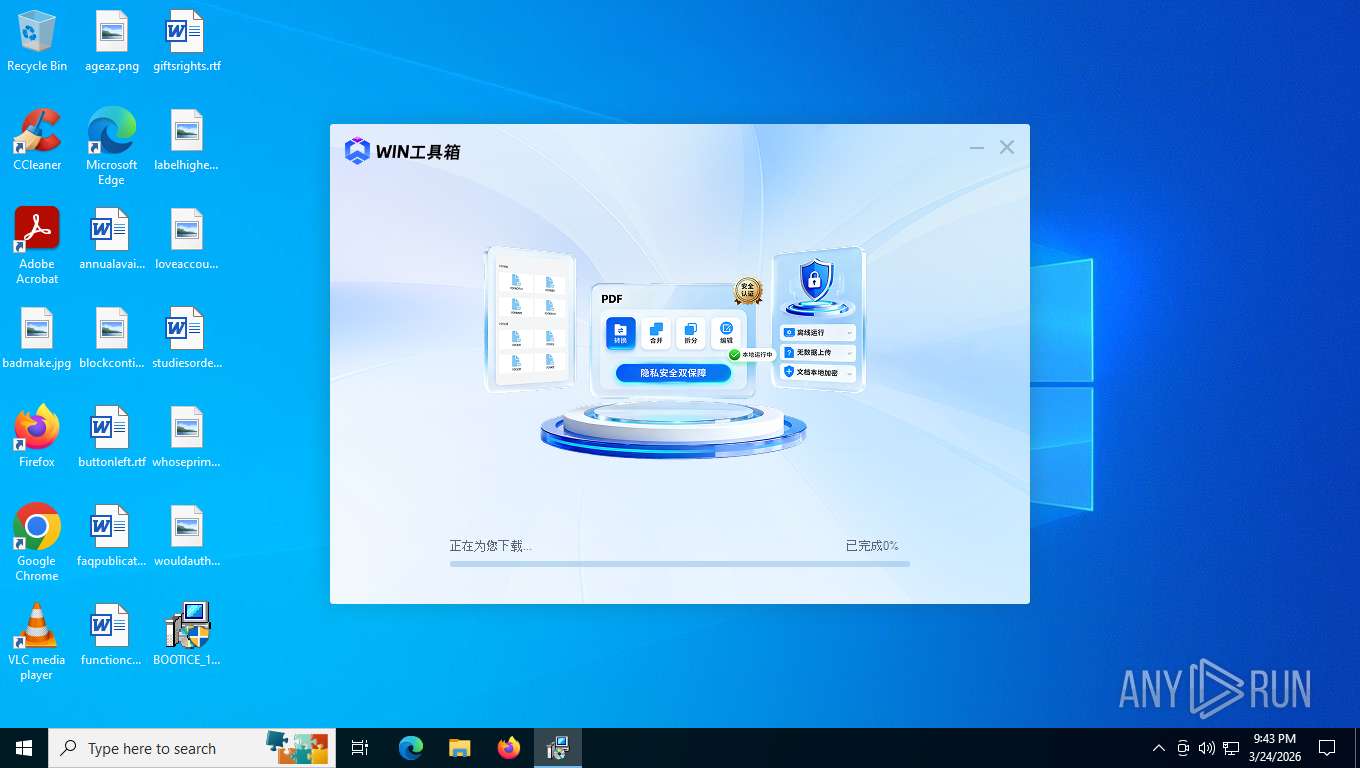Select annualavai... Word document icon
This screenshot has width=1360, height=768.
pyautogui.click(x=112, y=239)
